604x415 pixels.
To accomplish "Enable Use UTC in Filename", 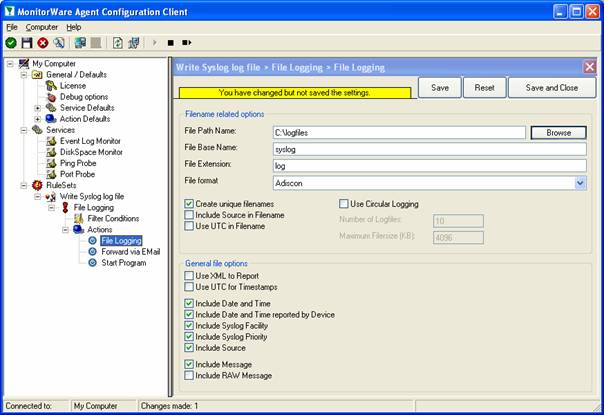I will tap(189, 226).
